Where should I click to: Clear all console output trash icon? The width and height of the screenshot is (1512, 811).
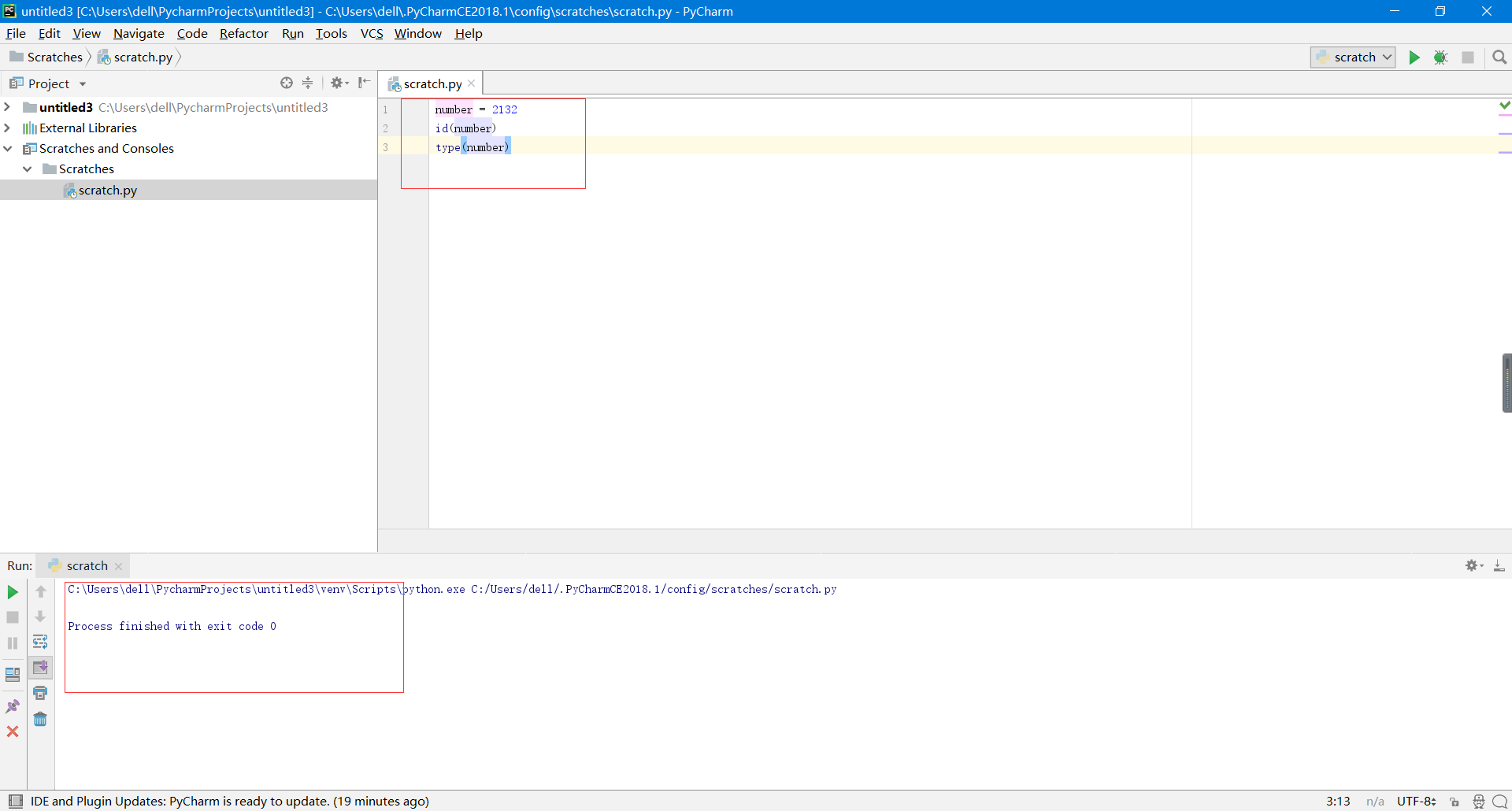[40, 719]
